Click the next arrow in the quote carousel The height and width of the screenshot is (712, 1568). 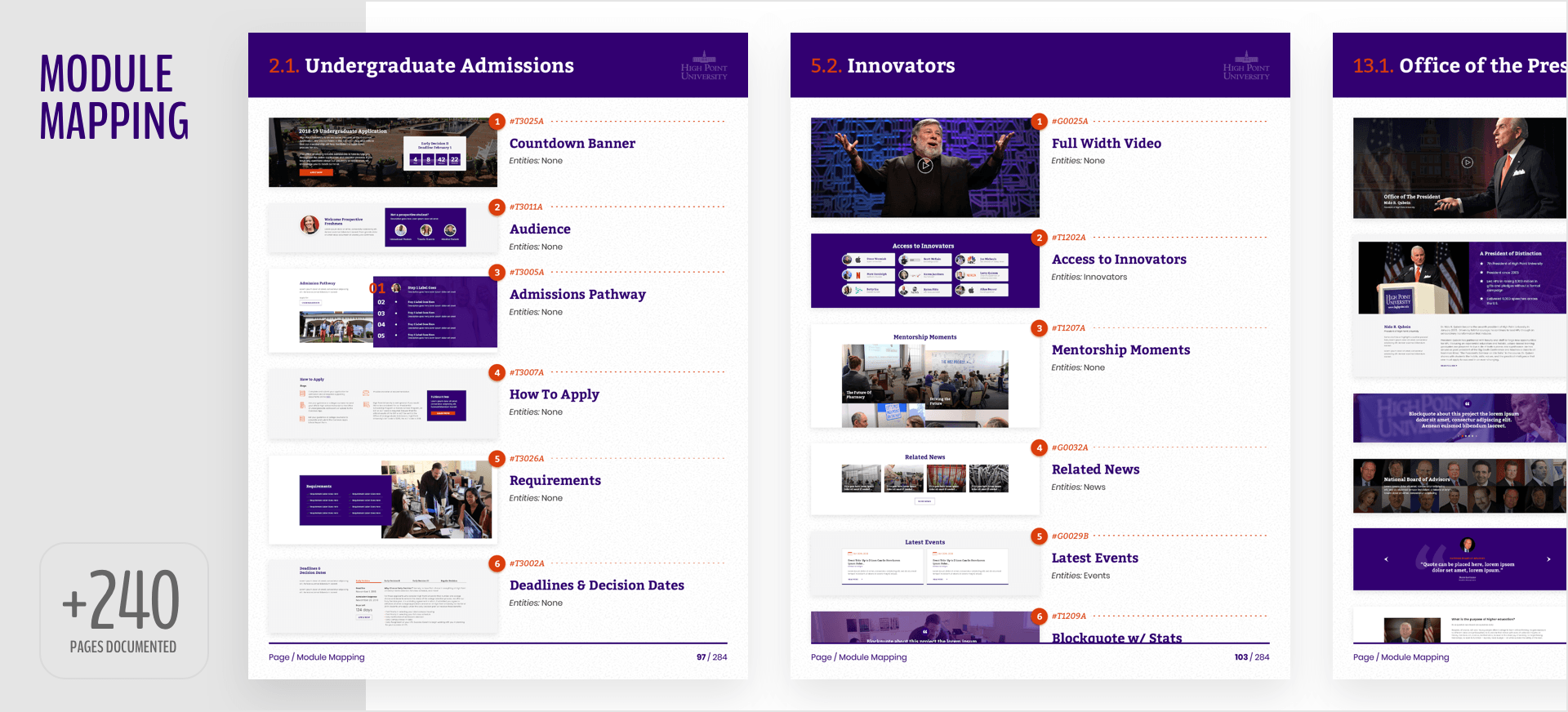[1548, 559]
